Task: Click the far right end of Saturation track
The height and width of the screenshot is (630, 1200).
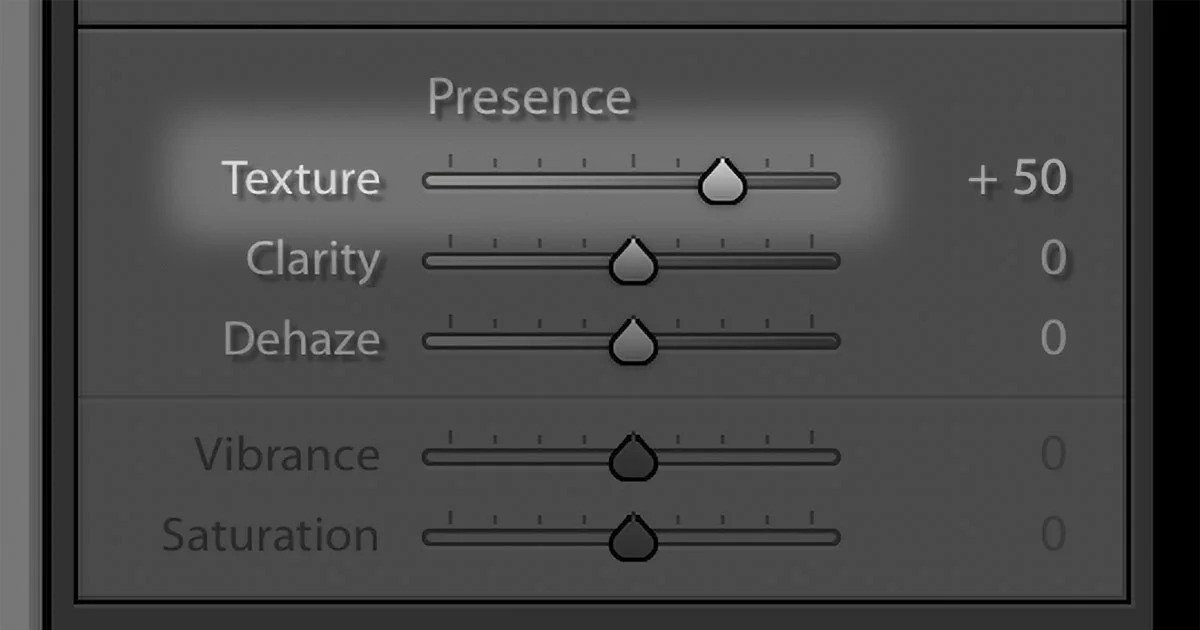Action: pyautogui.click(x=834, y=537)
